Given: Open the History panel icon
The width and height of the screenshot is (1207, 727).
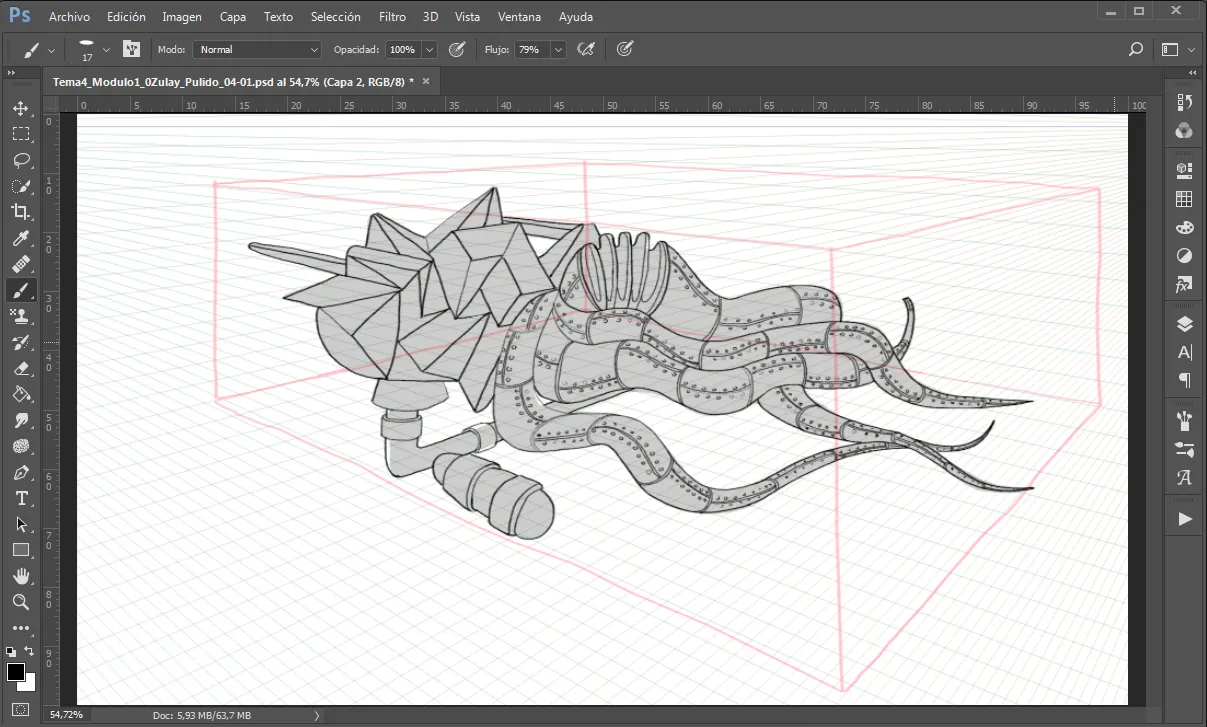Looking at the screenshot, I should pos(1185,102).
